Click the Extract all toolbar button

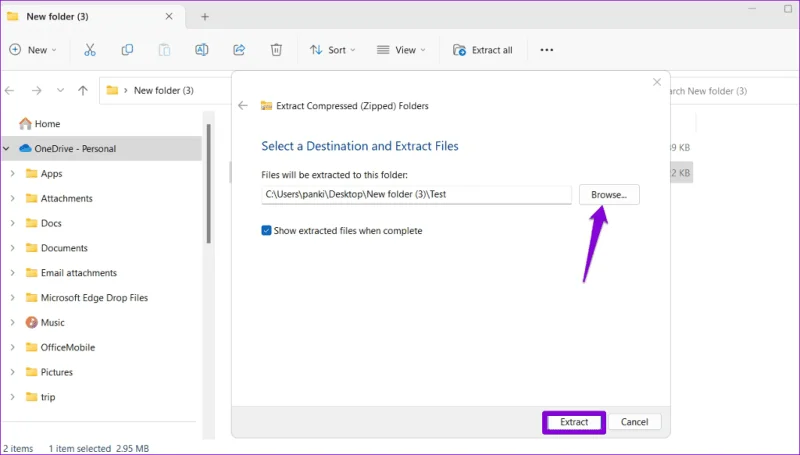click(483, 50)
